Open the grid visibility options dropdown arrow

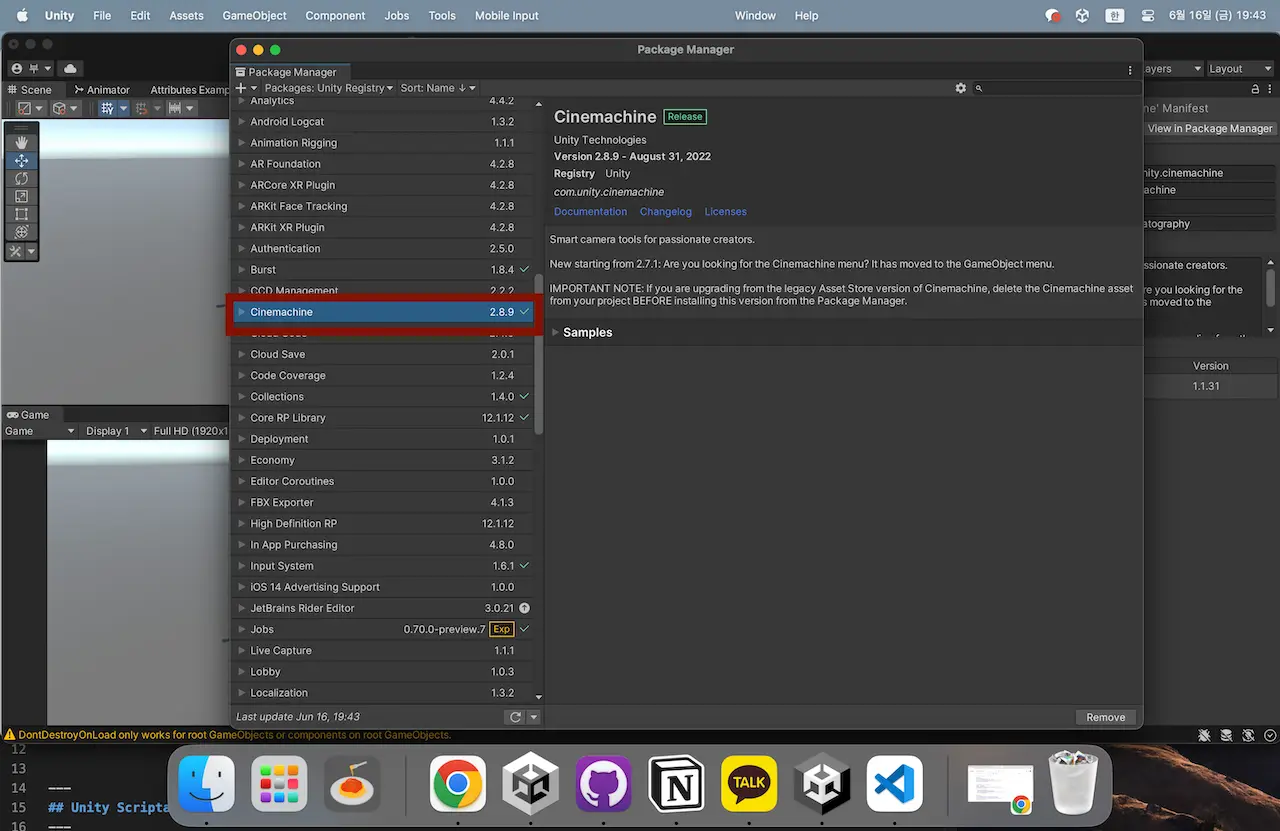coord(124,108)
